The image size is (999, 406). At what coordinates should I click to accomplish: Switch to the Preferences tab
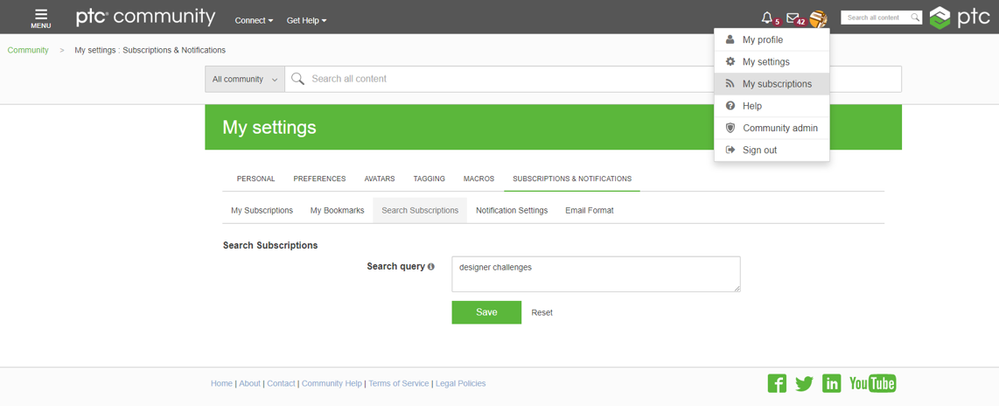click(319, 179)
